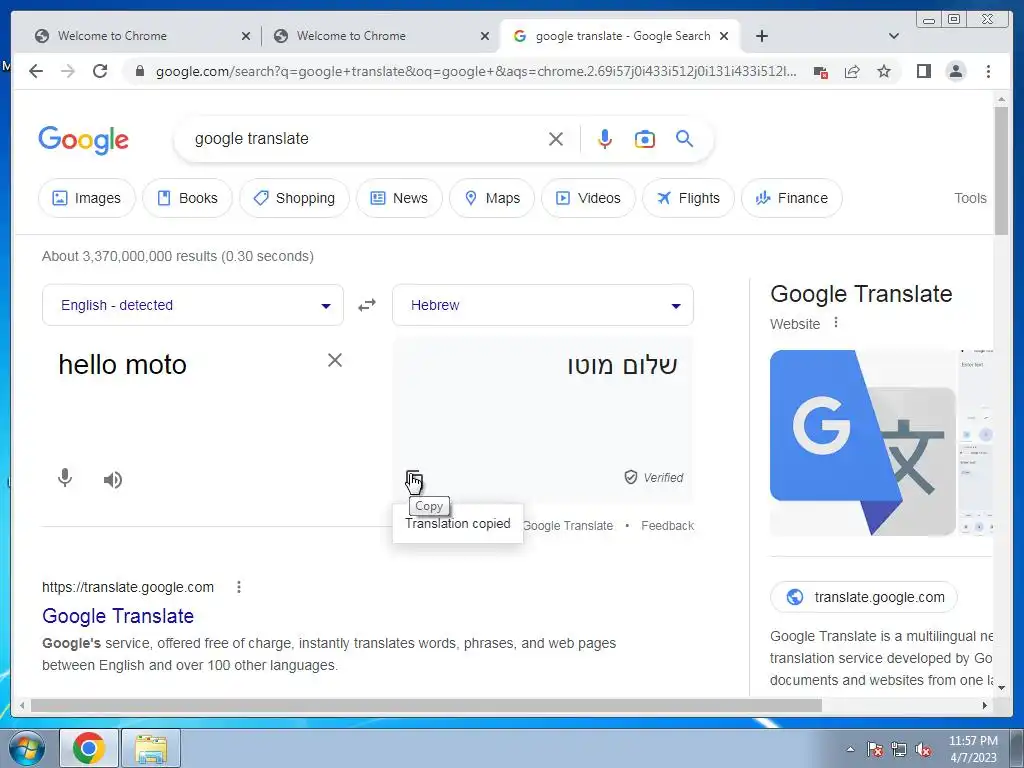Submit search using the magnifier icon
The height and width of the screenshot is (768, 1024).
coord(684,138)
